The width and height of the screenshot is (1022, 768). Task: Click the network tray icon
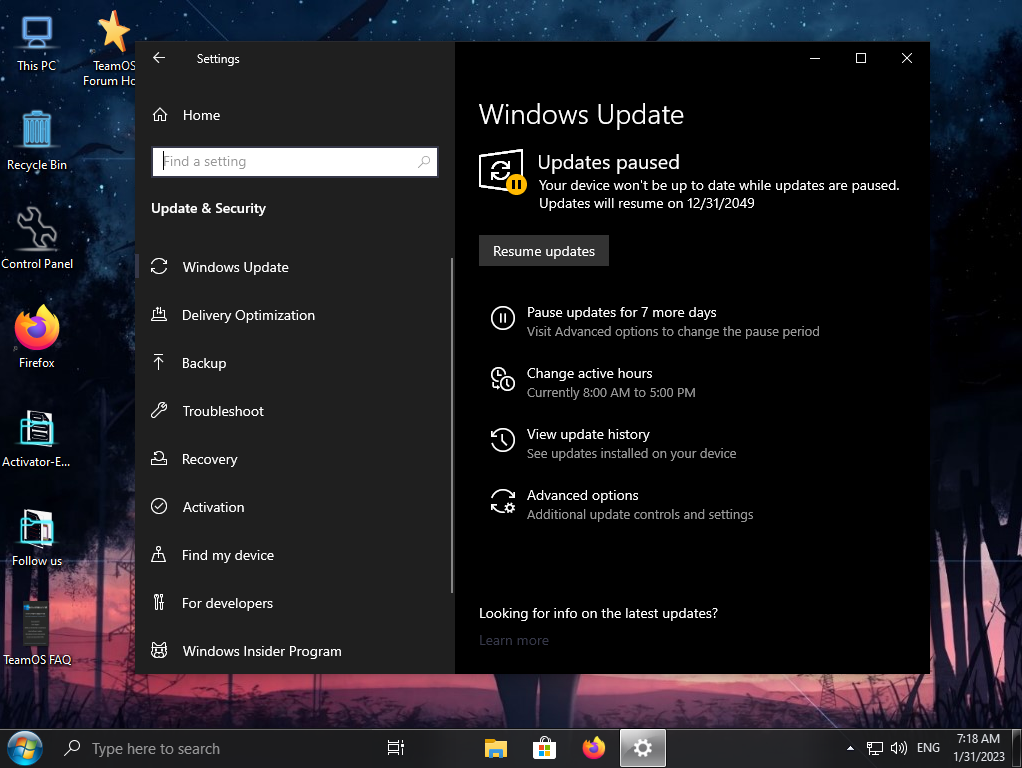(x=875, y=748)
